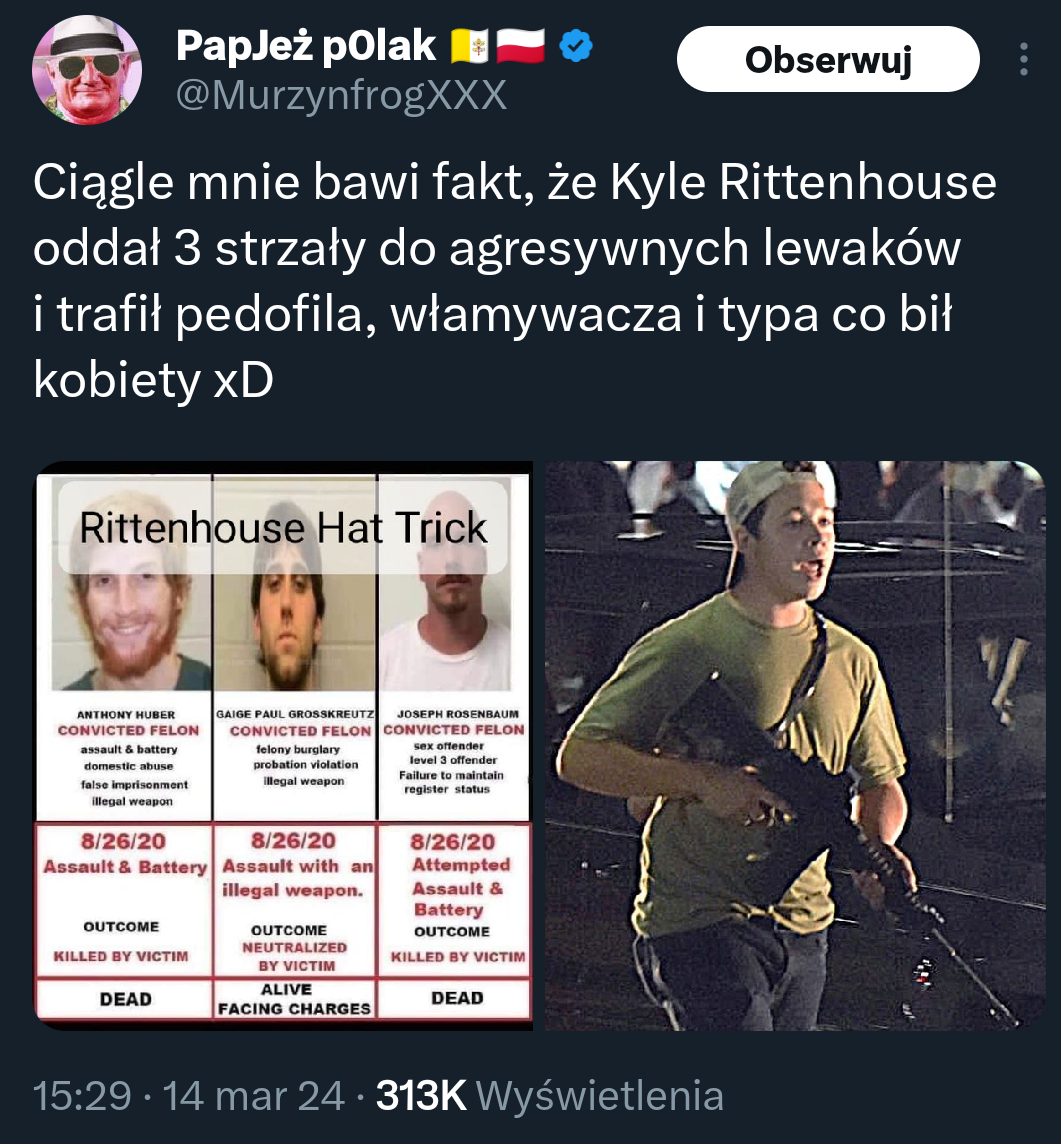This screenshot has width=1061, height=1144.
Task: Click the 15:29 timestamp link
Action: [x=82, y=1096]
